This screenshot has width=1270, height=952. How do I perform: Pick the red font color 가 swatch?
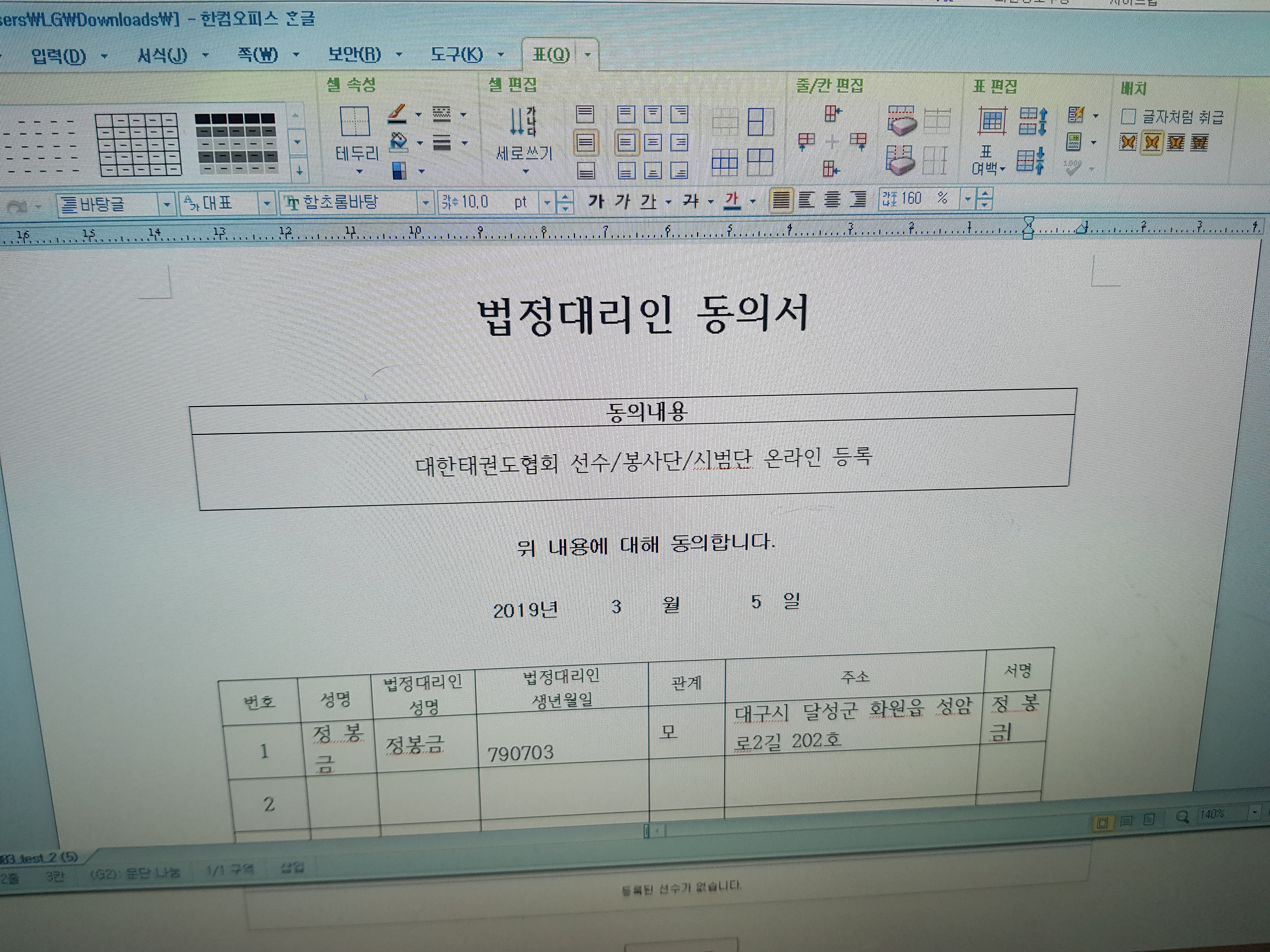pyautogui.click(x=731, y=201)
